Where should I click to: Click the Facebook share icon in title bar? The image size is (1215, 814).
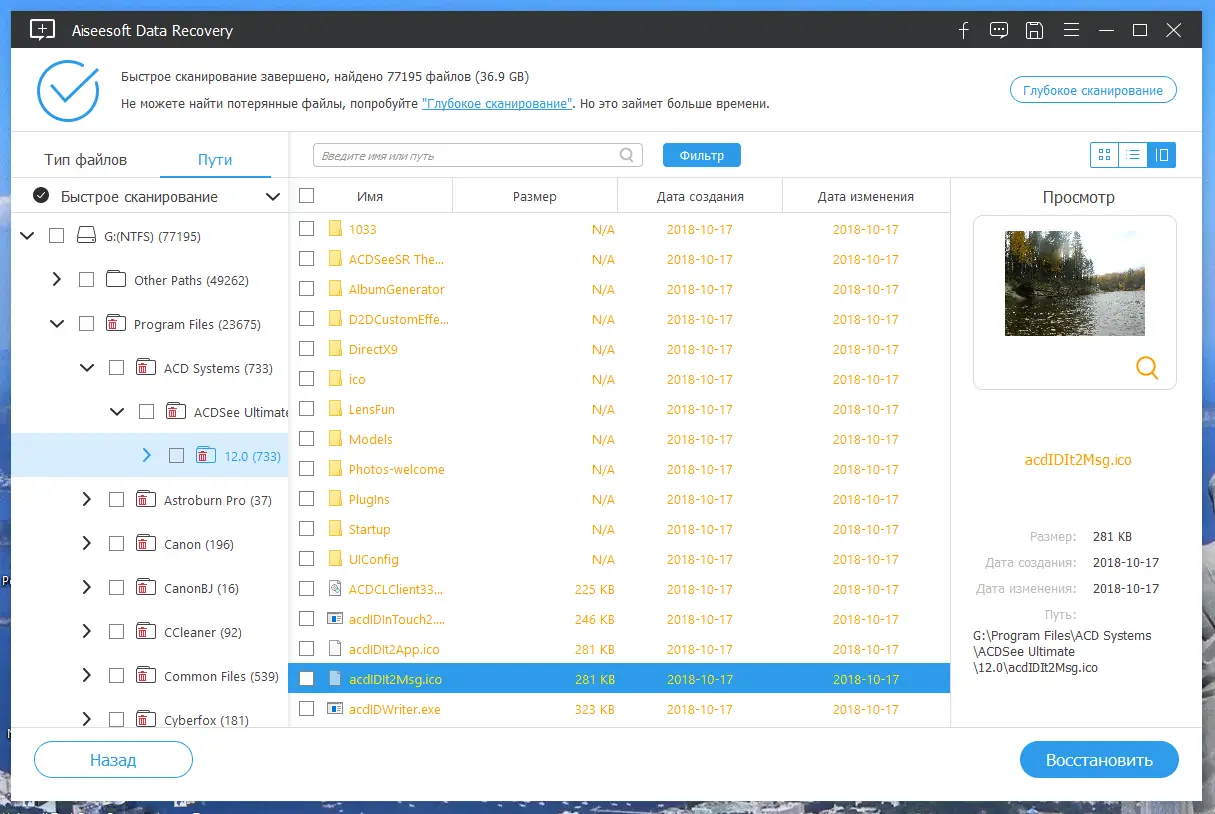[964, 30]
